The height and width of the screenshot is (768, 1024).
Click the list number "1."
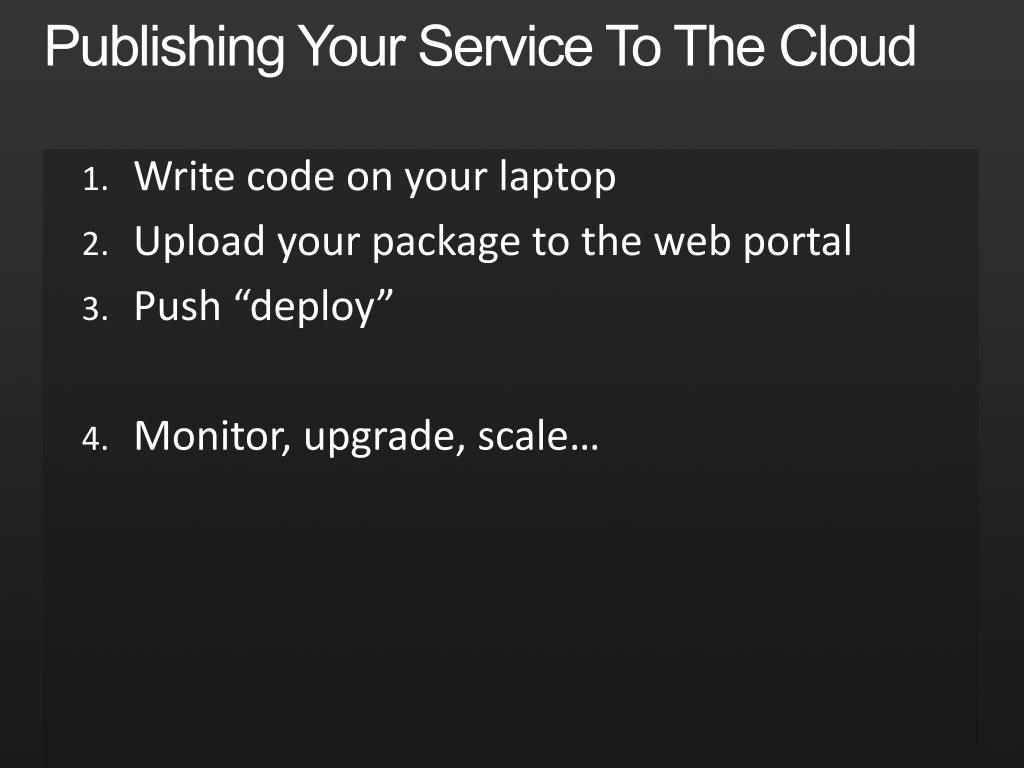[x=95, y=180]
